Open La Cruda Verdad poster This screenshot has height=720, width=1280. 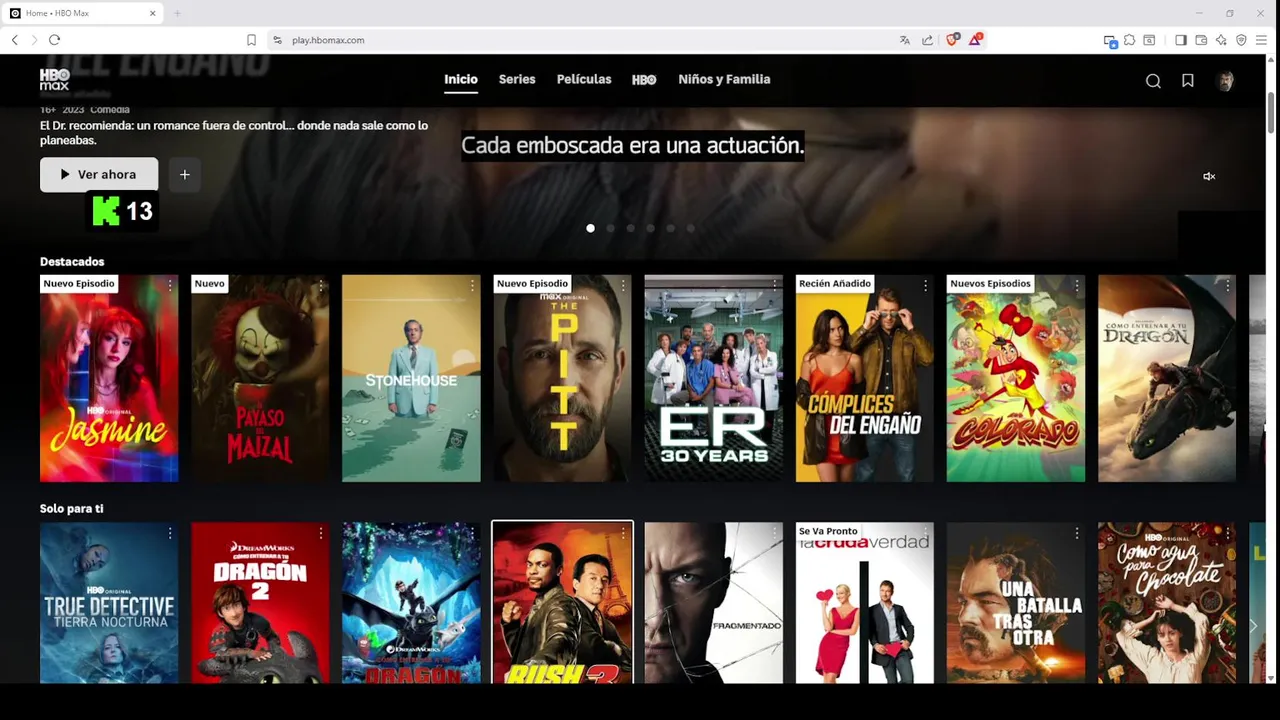[x=864, y=602]
